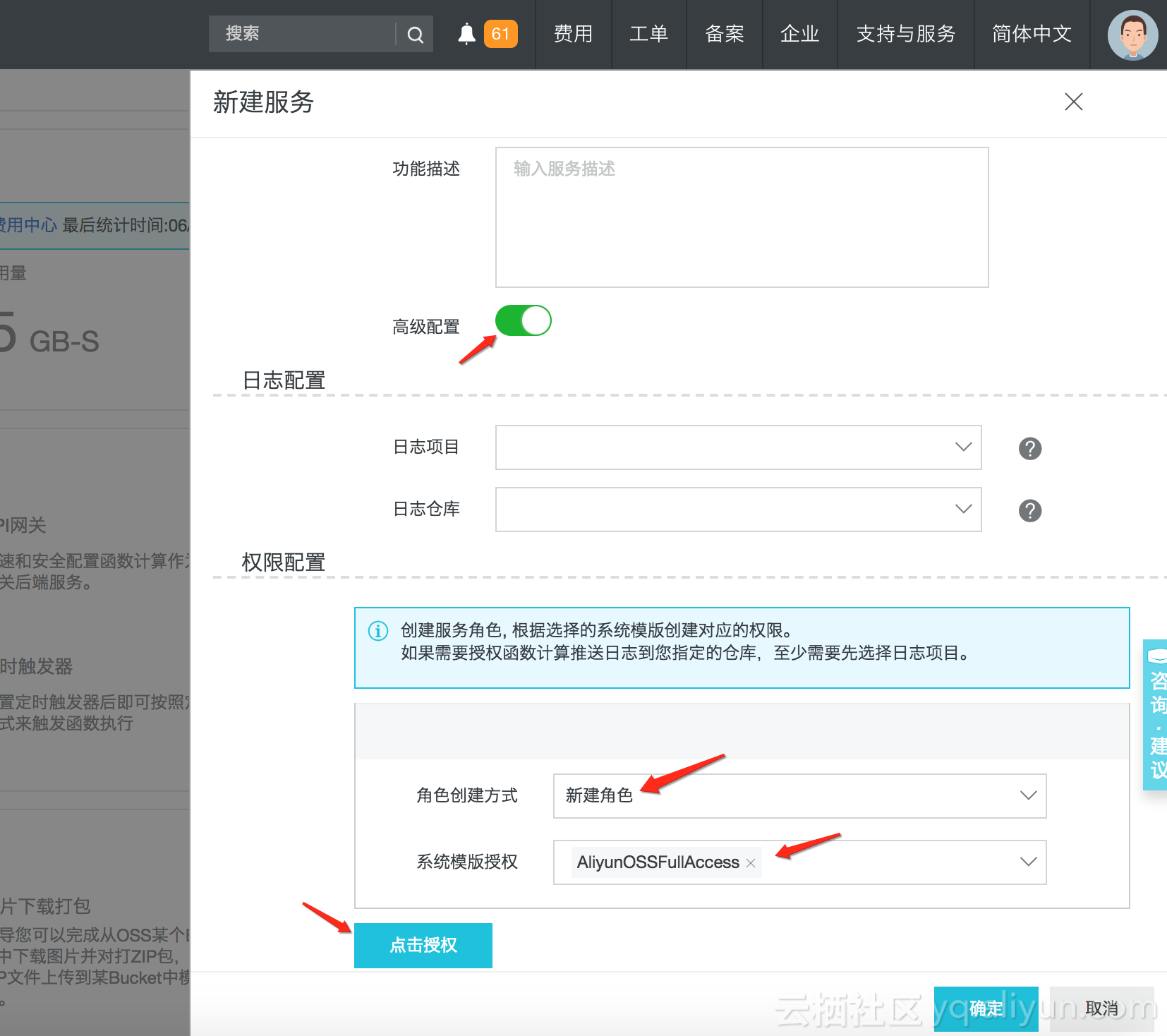Click the 权限配置 section heading
Image resolution: width=1167 pixels, height=1036 pixels.
coord(284,562)
